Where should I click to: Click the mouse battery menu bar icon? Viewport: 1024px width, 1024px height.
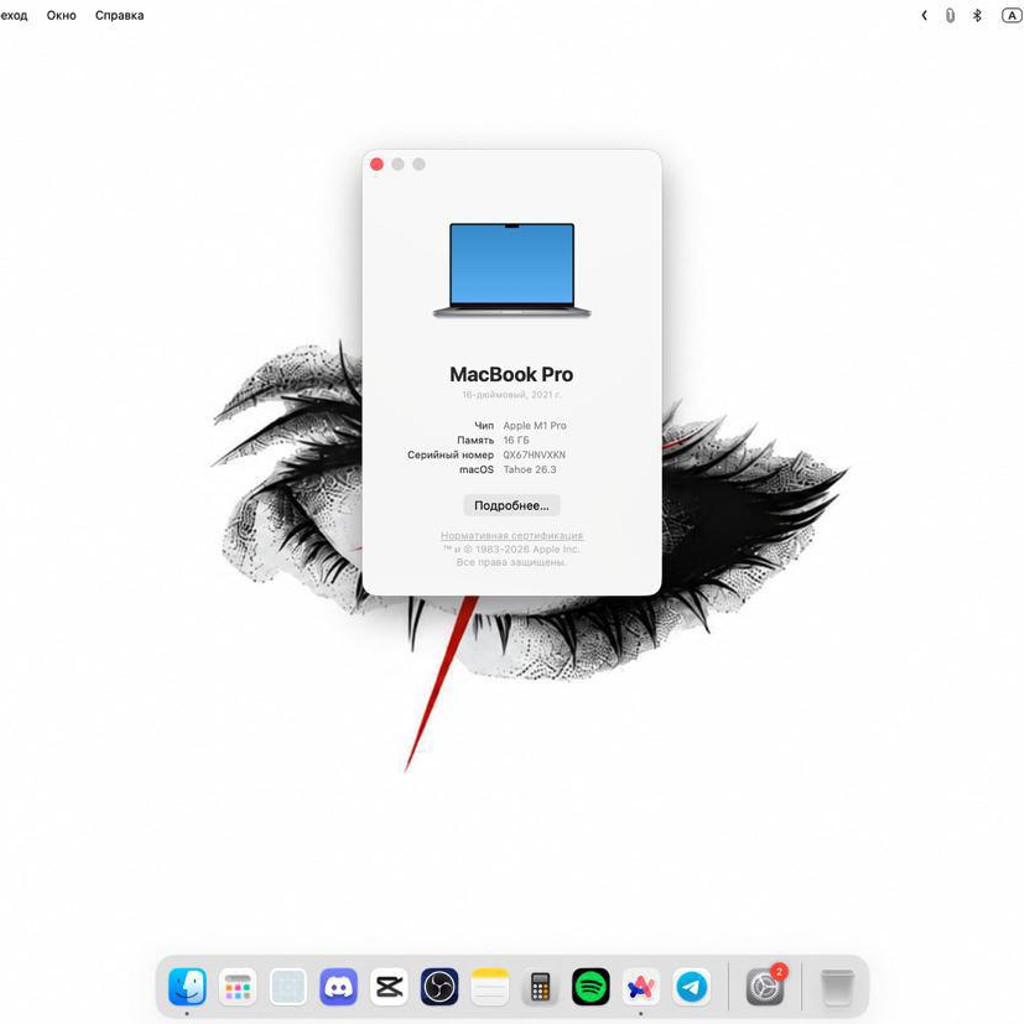[x=950, y=15]
